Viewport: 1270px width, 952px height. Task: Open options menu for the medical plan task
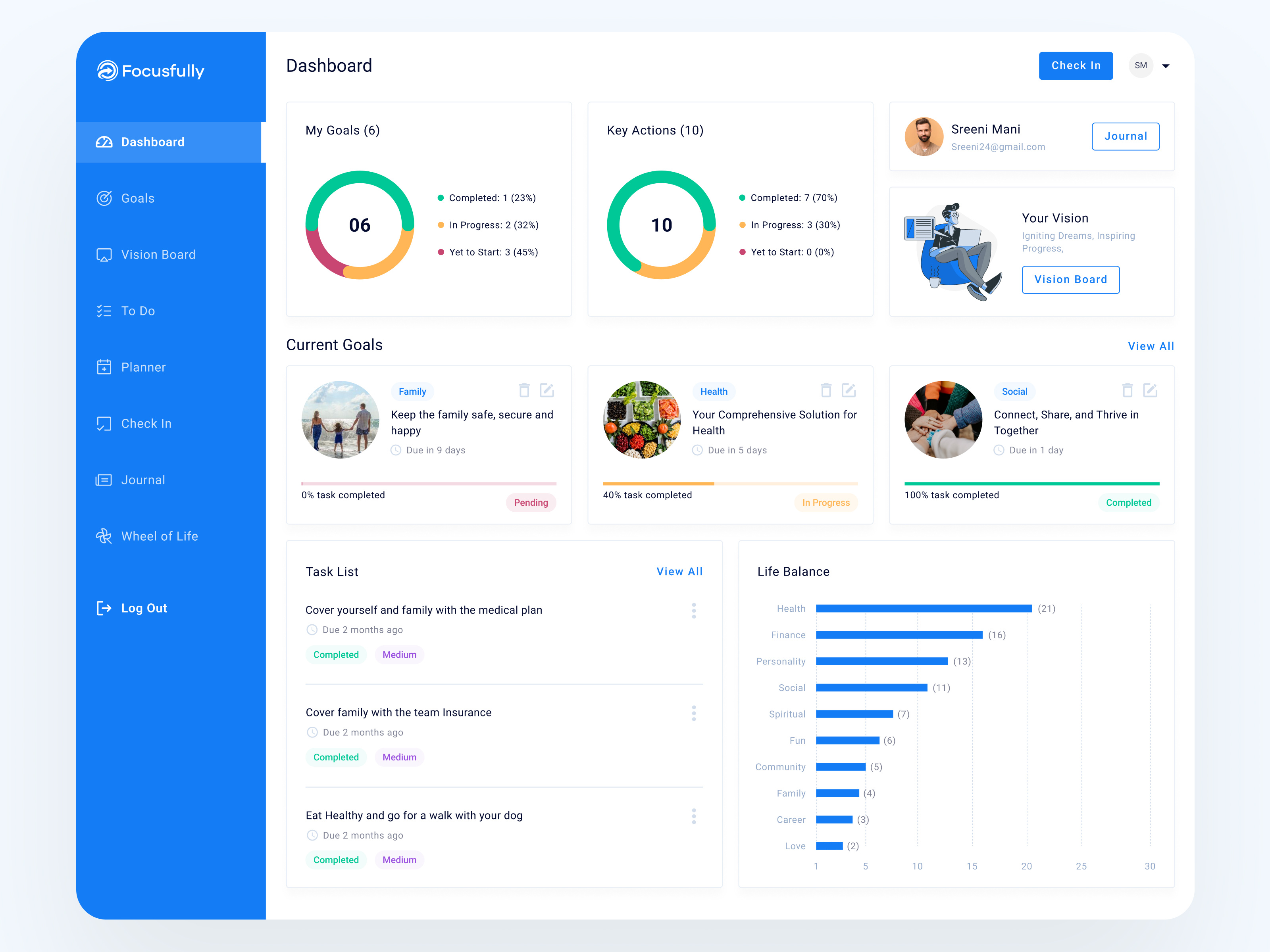point(694,610)
